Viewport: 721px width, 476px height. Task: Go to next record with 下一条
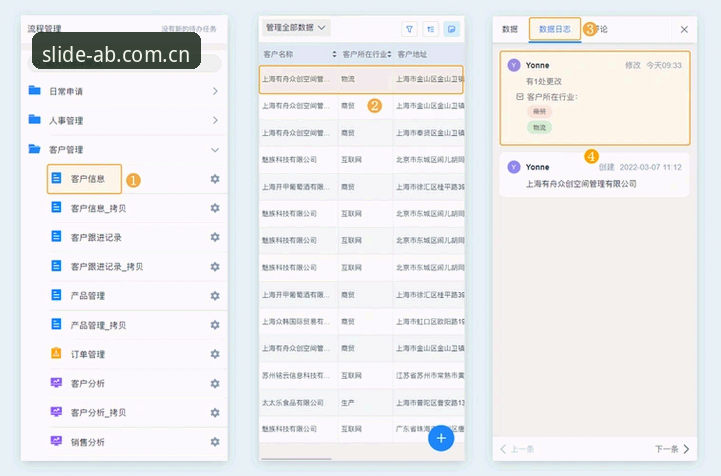tap(672, 449)
